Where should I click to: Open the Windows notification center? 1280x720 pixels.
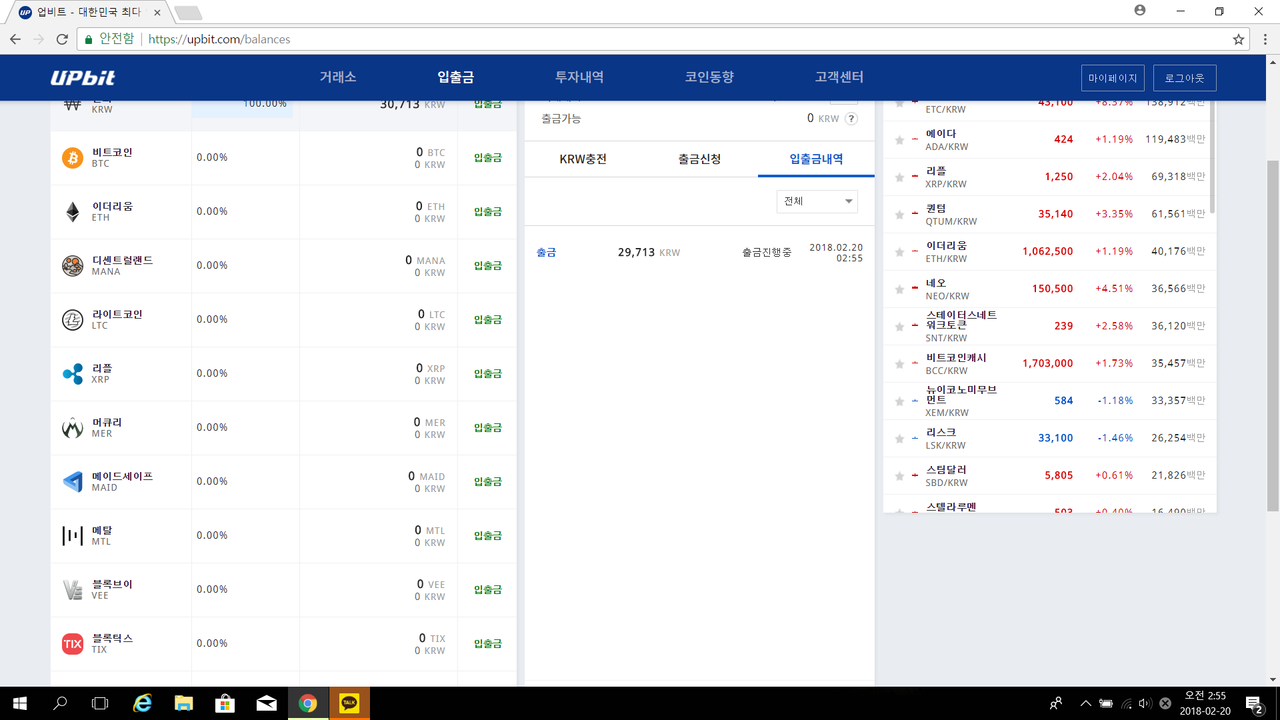(1254, 703)
